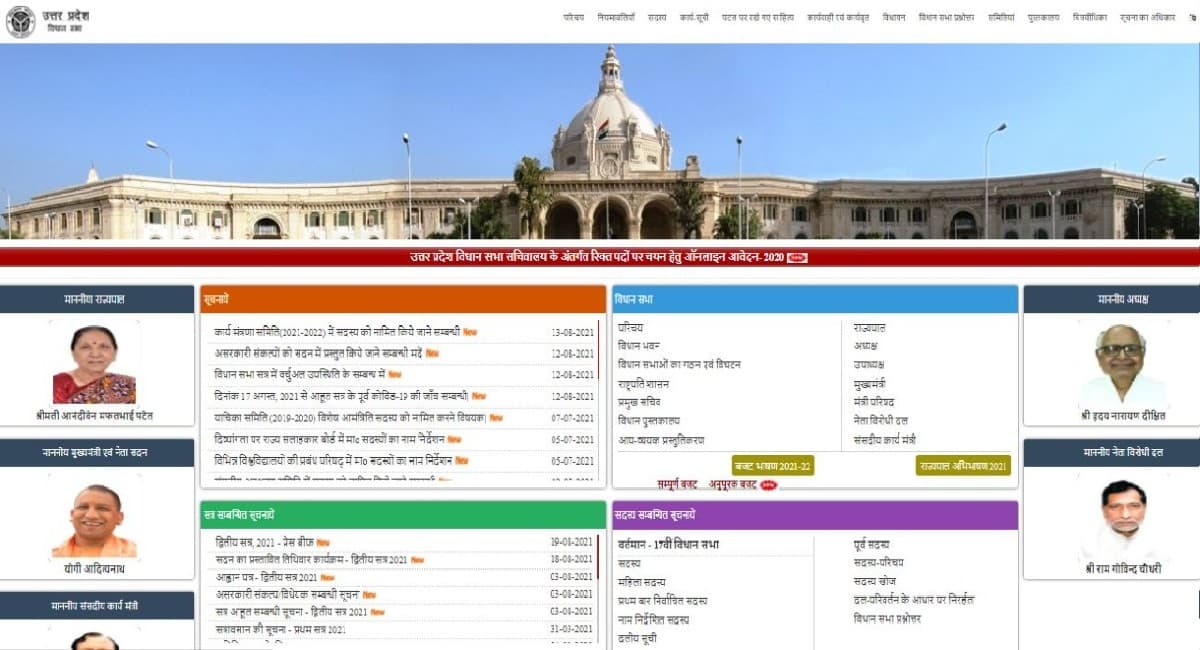The width and height of the screenshot is (1200, 650).
Task: Open the श्री राम गोविन्द चौधरी name link
Action: [1122, 568]
